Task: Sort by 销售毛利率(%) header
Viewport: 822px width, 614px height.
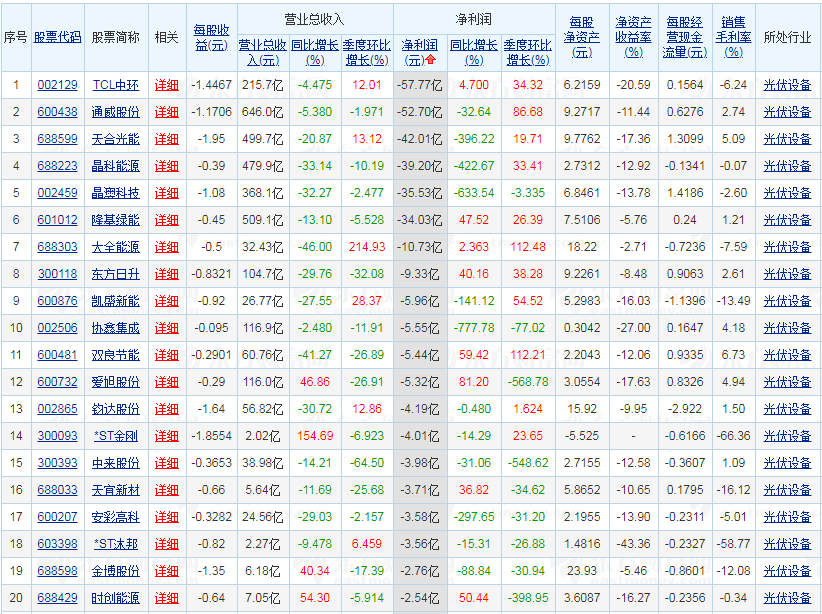Action: click(x=733, y=38)
